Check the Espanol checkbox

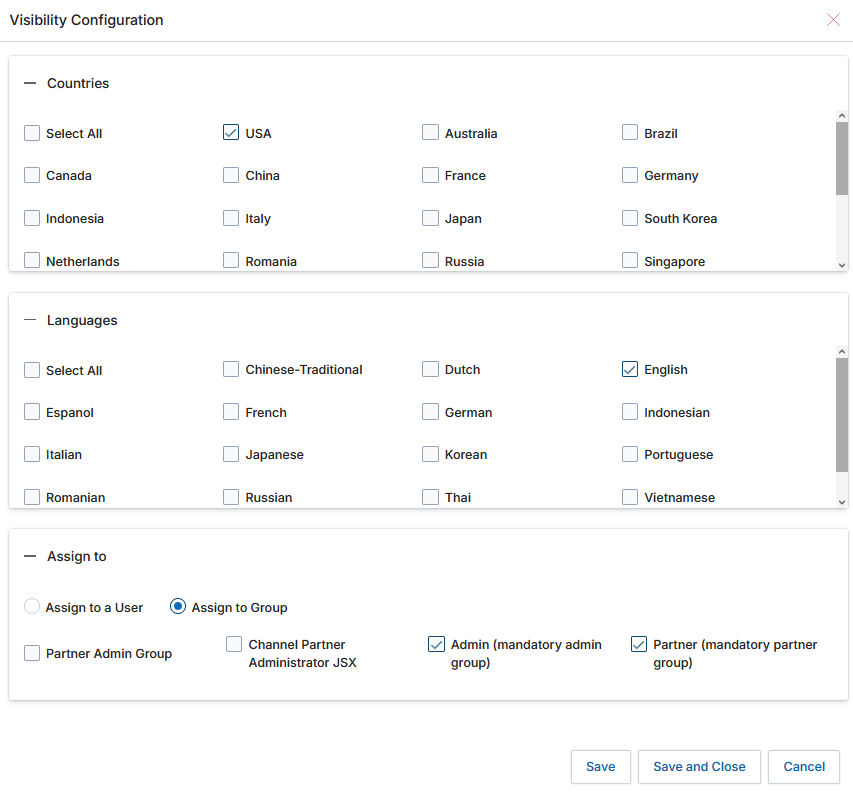[x=32, y=412]
